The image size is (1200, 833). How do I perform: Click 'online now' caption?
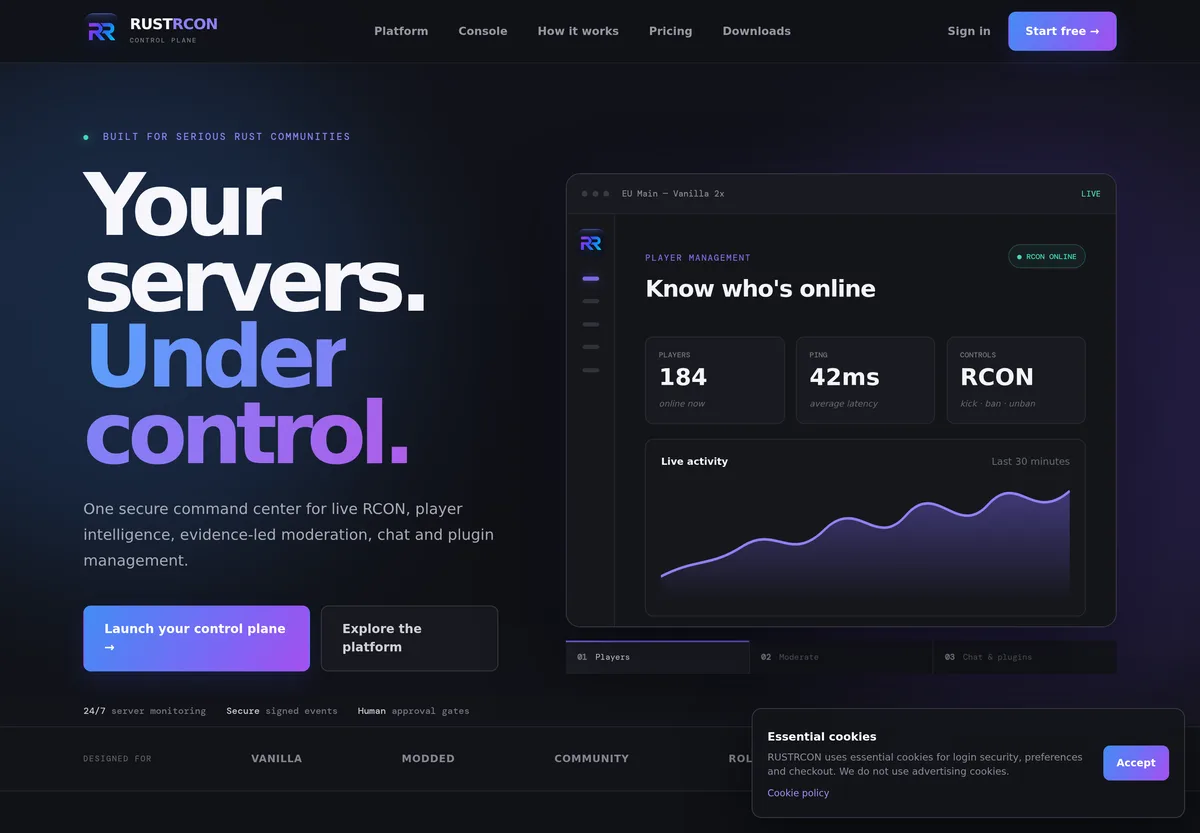coord(682,404)
